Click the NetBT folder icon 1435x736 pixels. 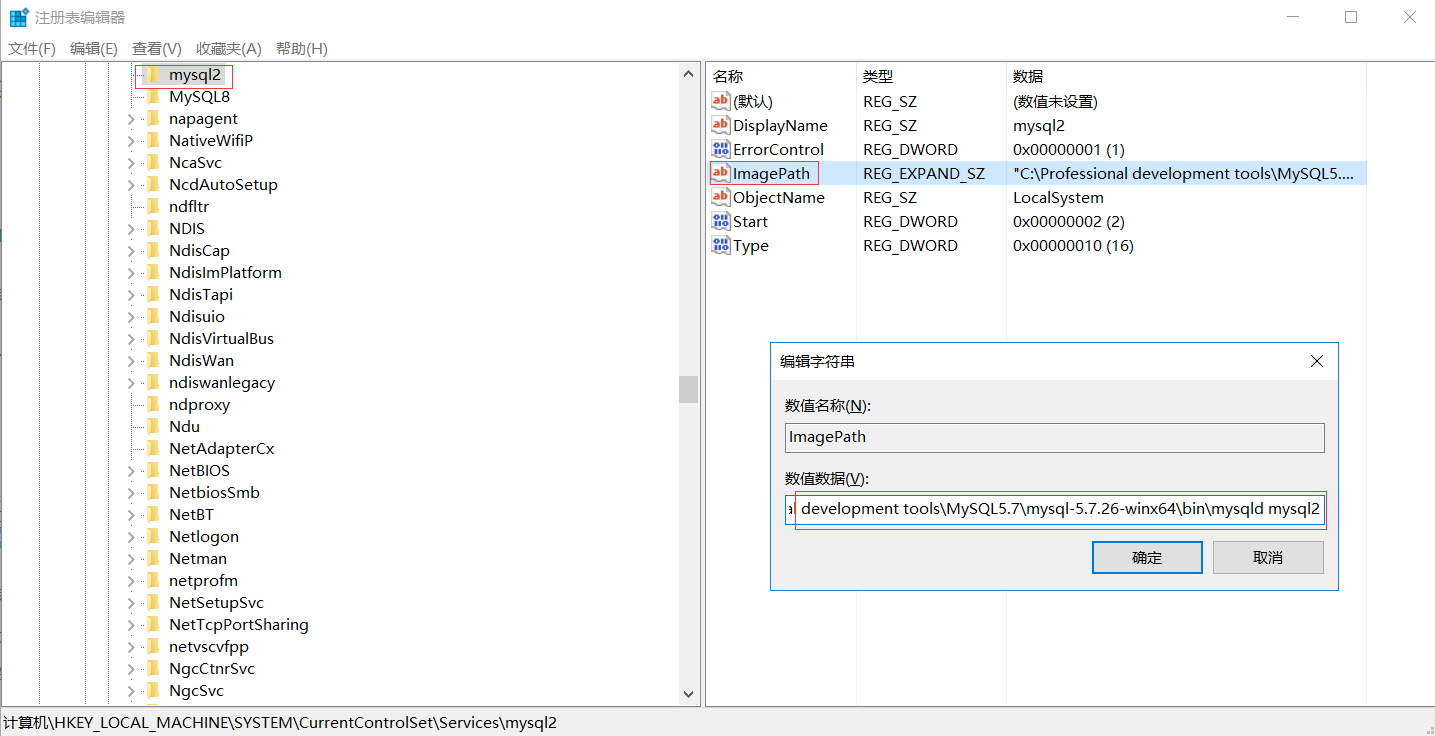point(153,515)
